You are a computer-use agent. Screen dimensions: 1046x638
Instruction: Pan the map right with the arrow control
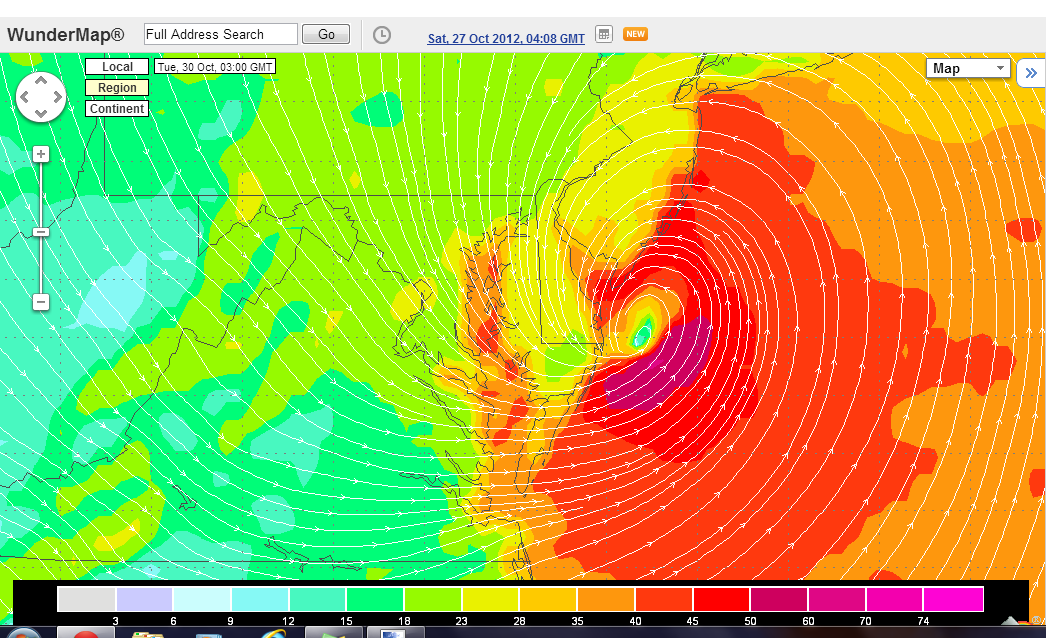pos(57,97)
